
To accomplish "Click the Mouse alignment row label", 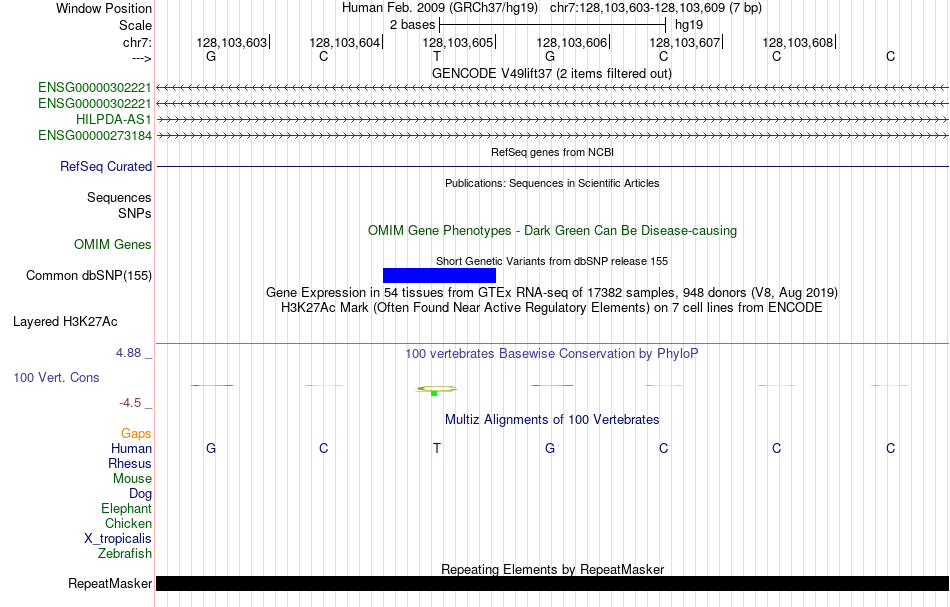I will [132, 479].
